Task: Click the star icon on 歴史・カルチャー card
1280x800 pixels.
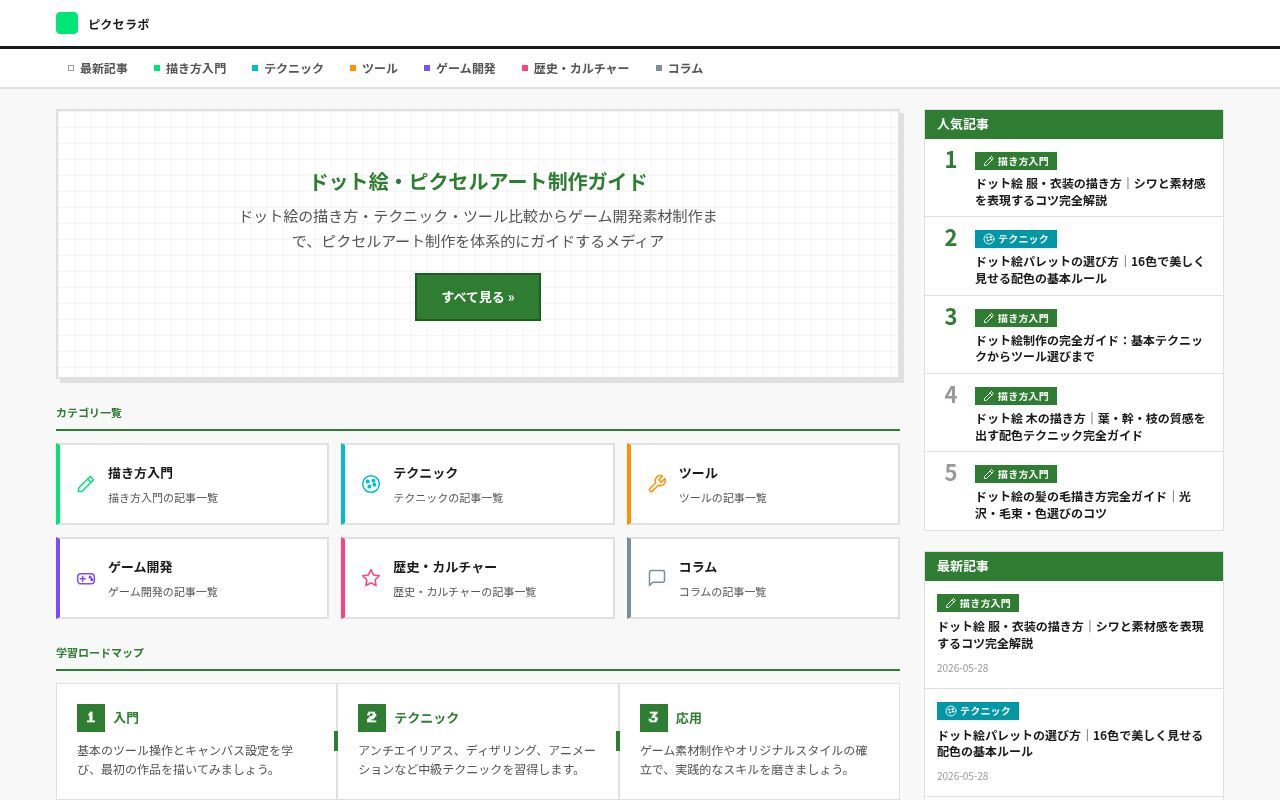Action: 371,578
